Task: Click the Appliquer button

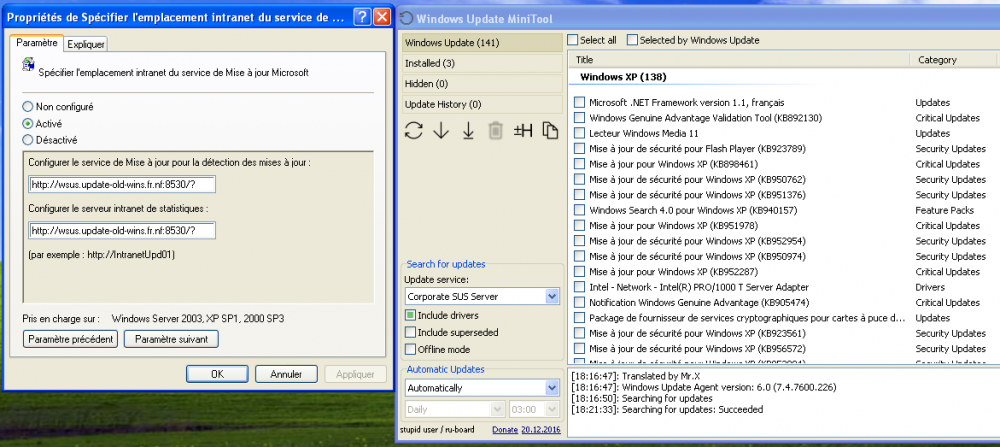Action: [355, 374]
